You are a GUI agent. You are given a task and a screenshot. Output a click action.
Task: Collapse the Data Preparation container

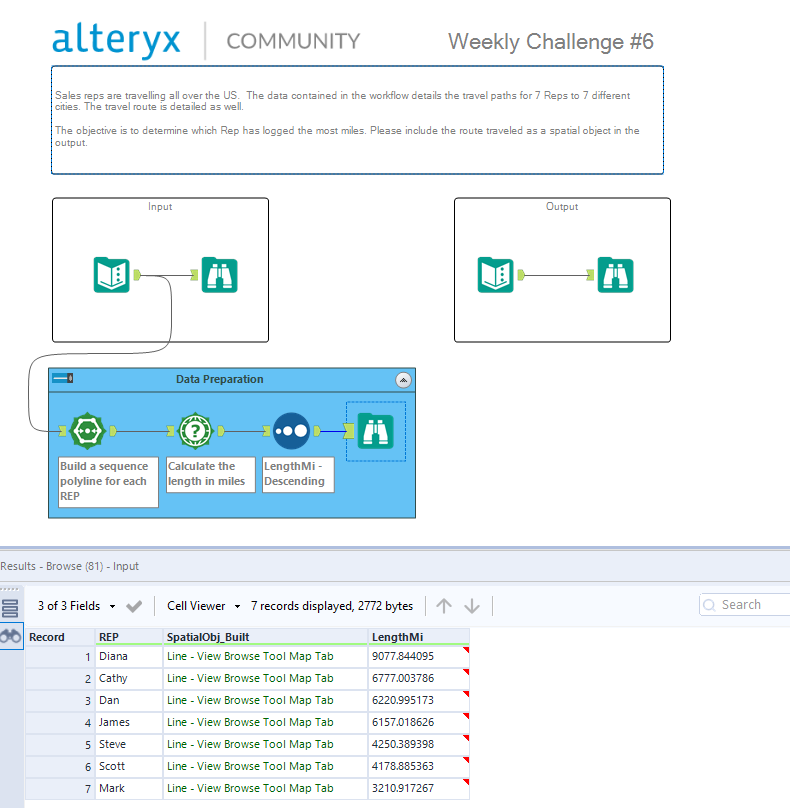pyautogui.click(x=404, y=380)
